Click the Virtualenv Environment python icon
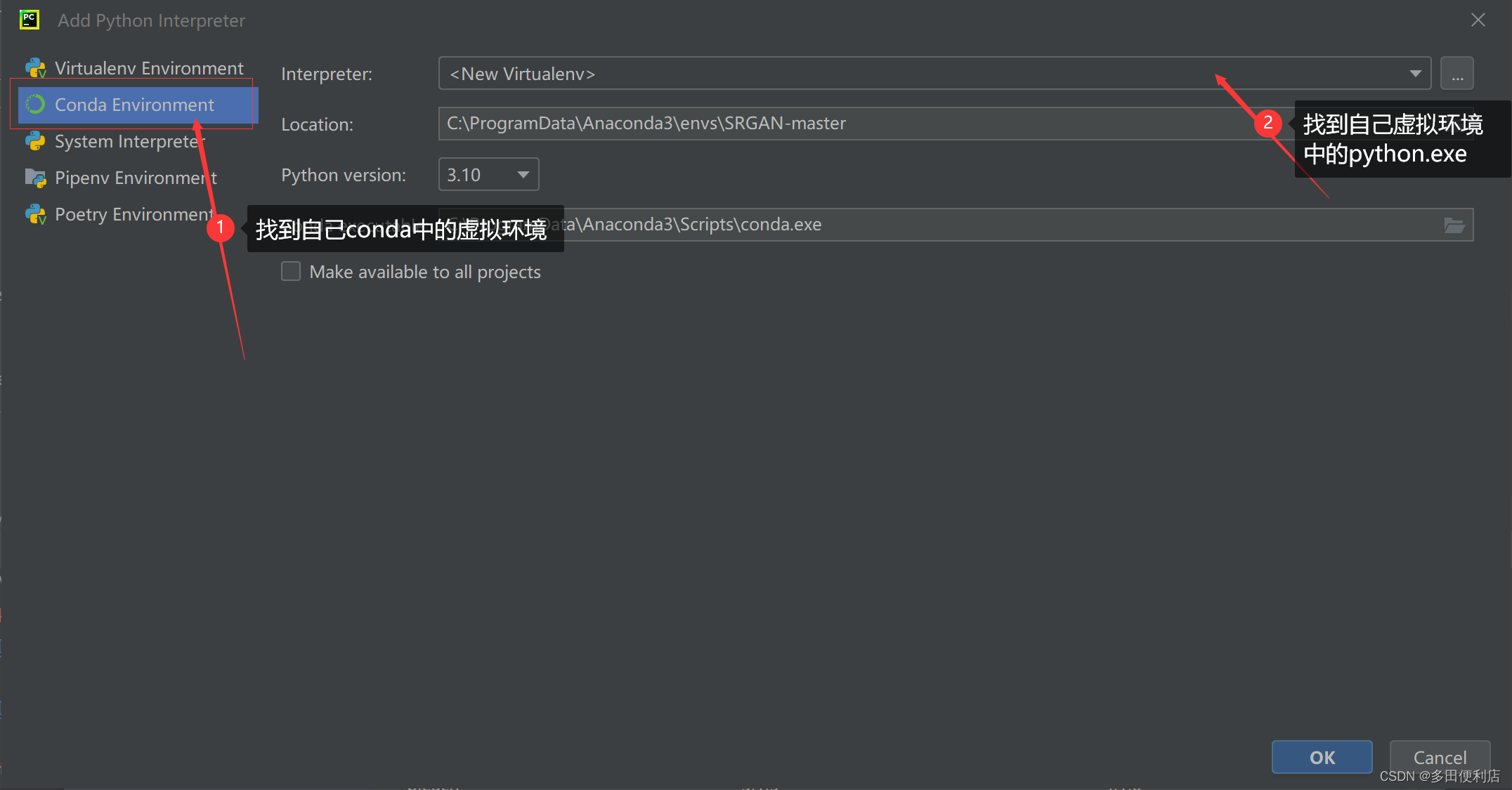The height and width of the screenshot is (790, 1512). coord(35,68)
